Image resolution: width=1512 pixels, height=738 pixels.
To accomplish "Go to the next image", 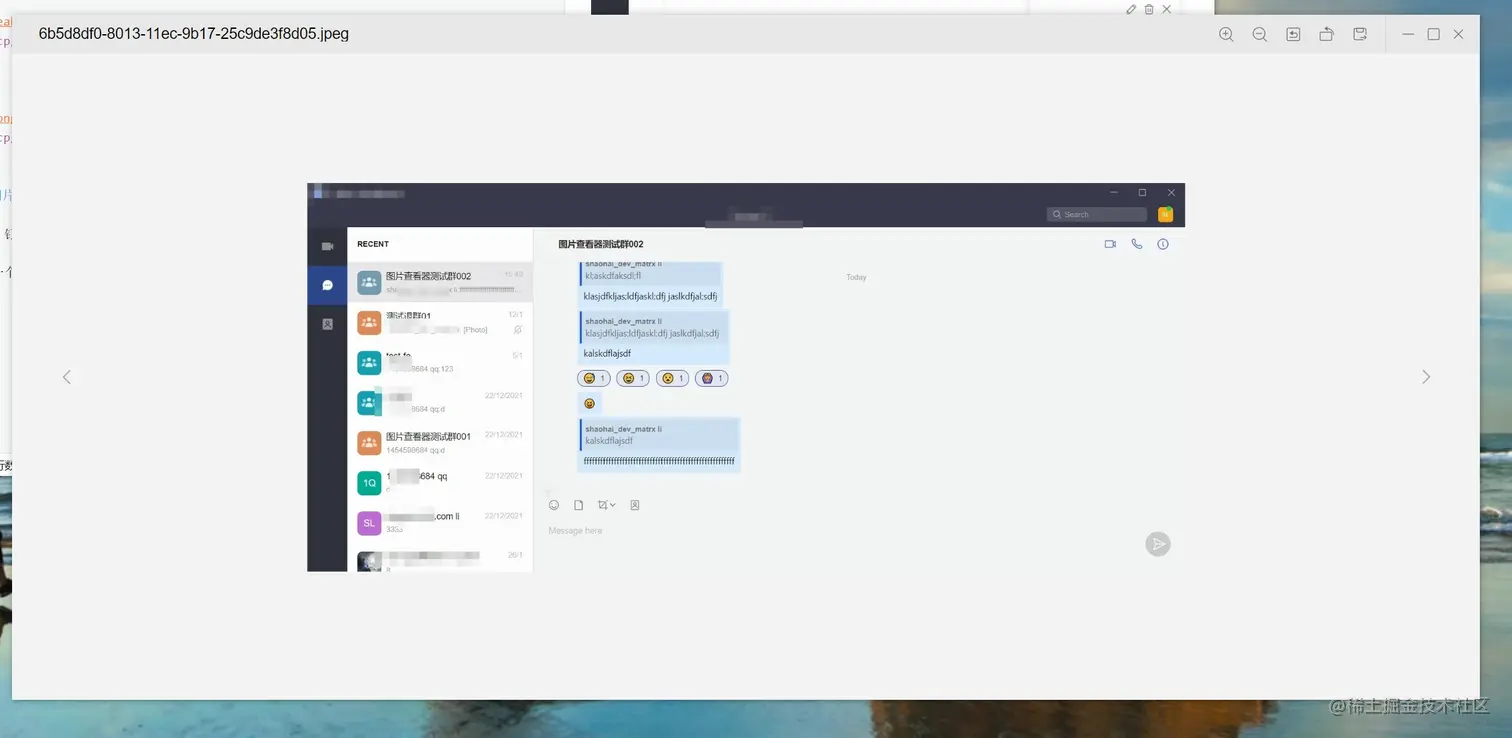I will pyautogui.click(x=1426, y=377).
